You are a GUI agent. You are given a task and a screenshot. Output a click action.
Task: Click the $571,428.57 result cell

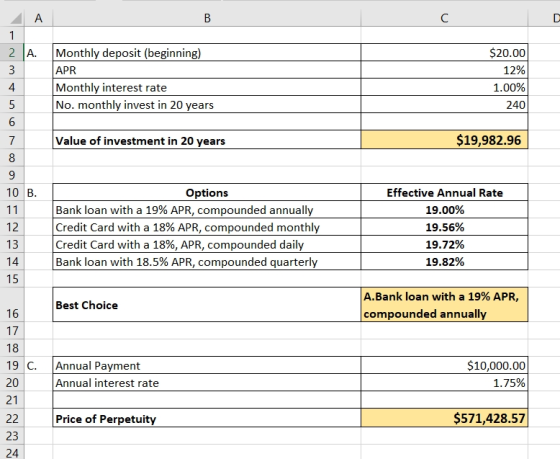point(444,418)
